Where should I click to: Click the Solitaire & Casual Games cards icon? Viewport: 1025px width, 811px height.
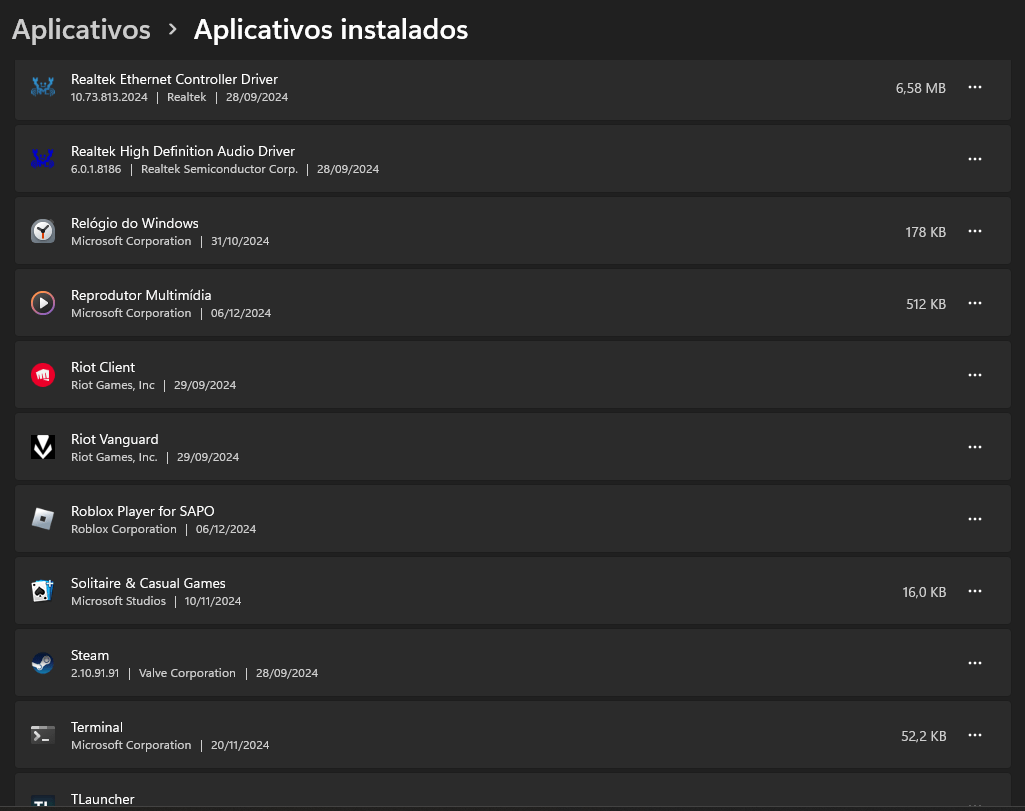pyautogui.click(x=43, y=591)
